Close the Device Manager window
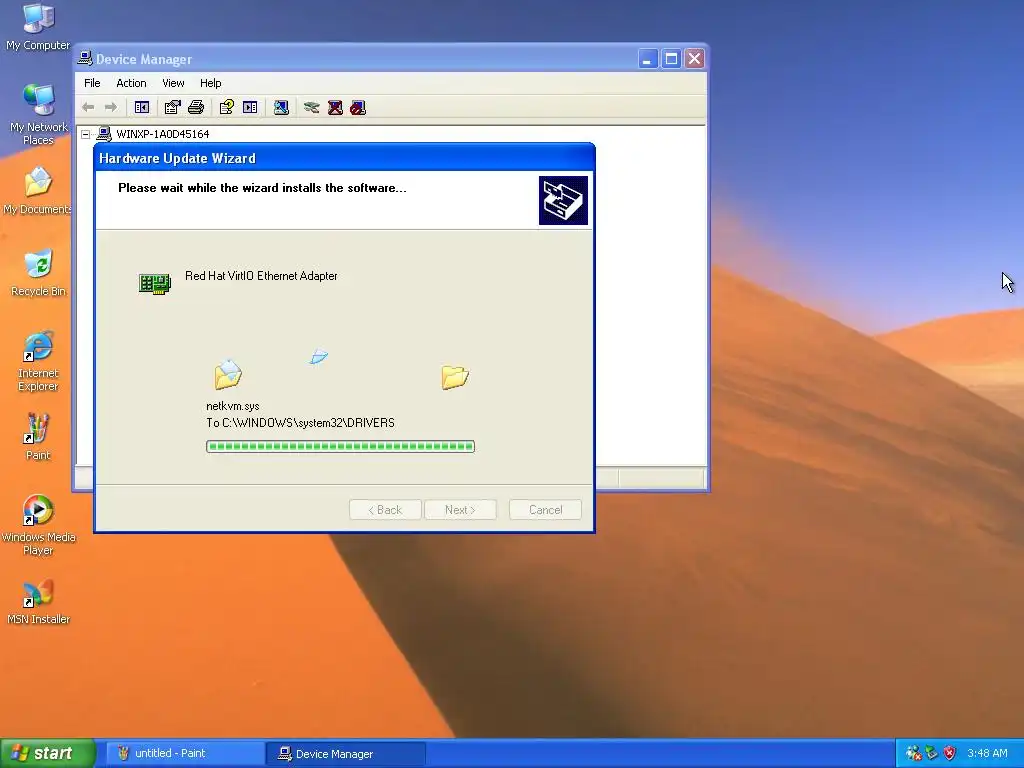 click(x=695, y=59)
